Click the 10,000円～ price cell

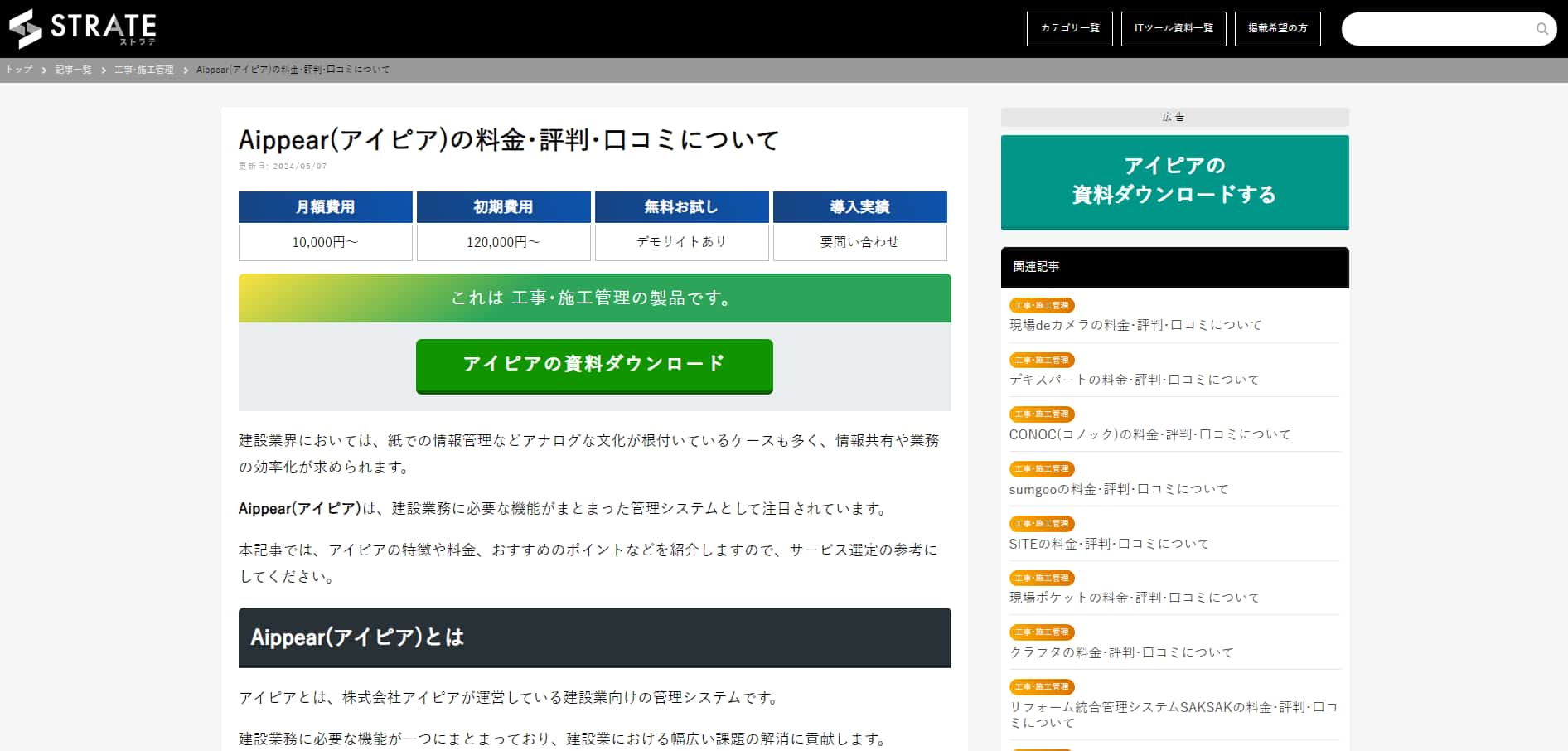tap(326, 243)
